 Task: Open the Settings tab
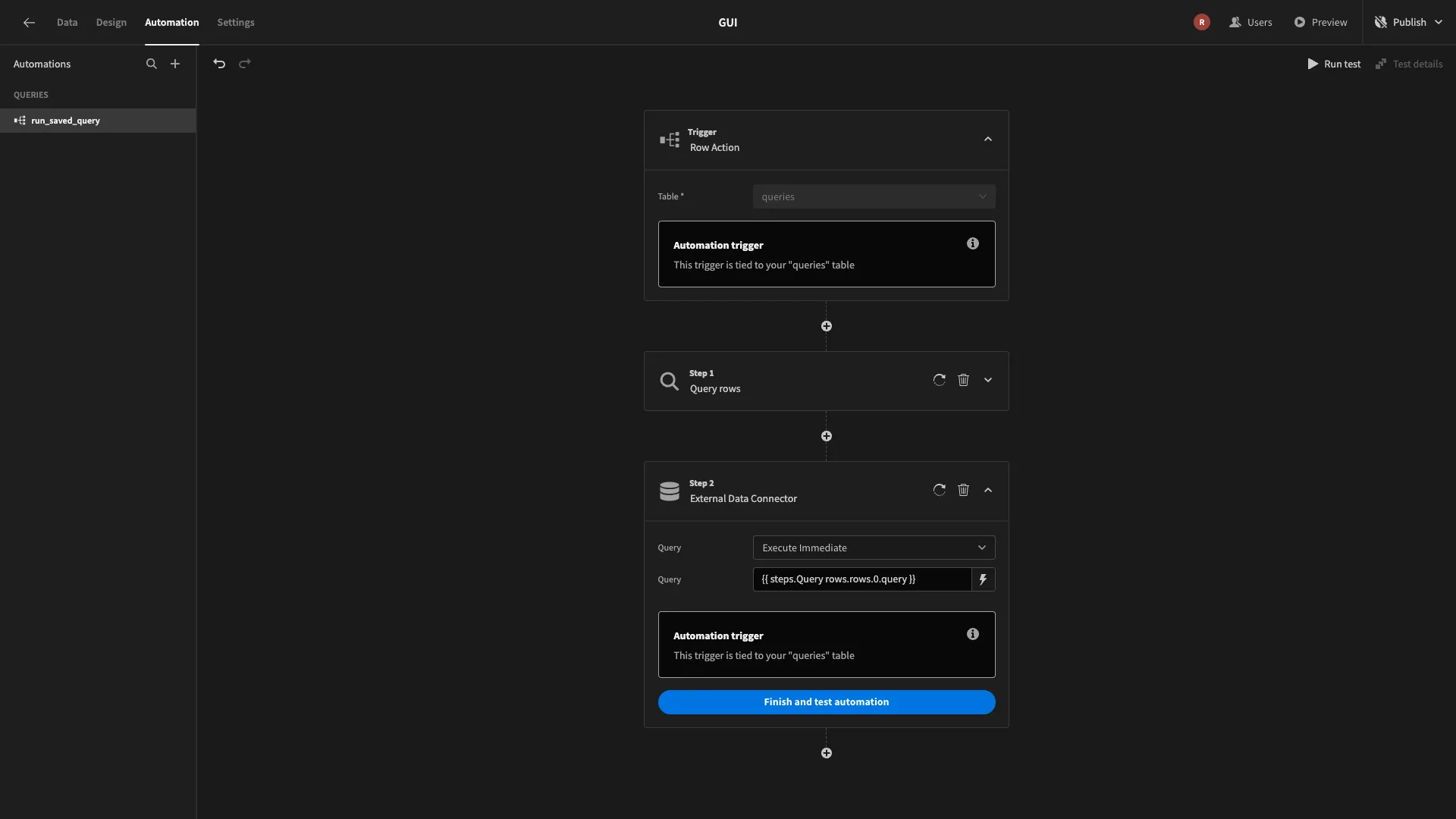236,22
